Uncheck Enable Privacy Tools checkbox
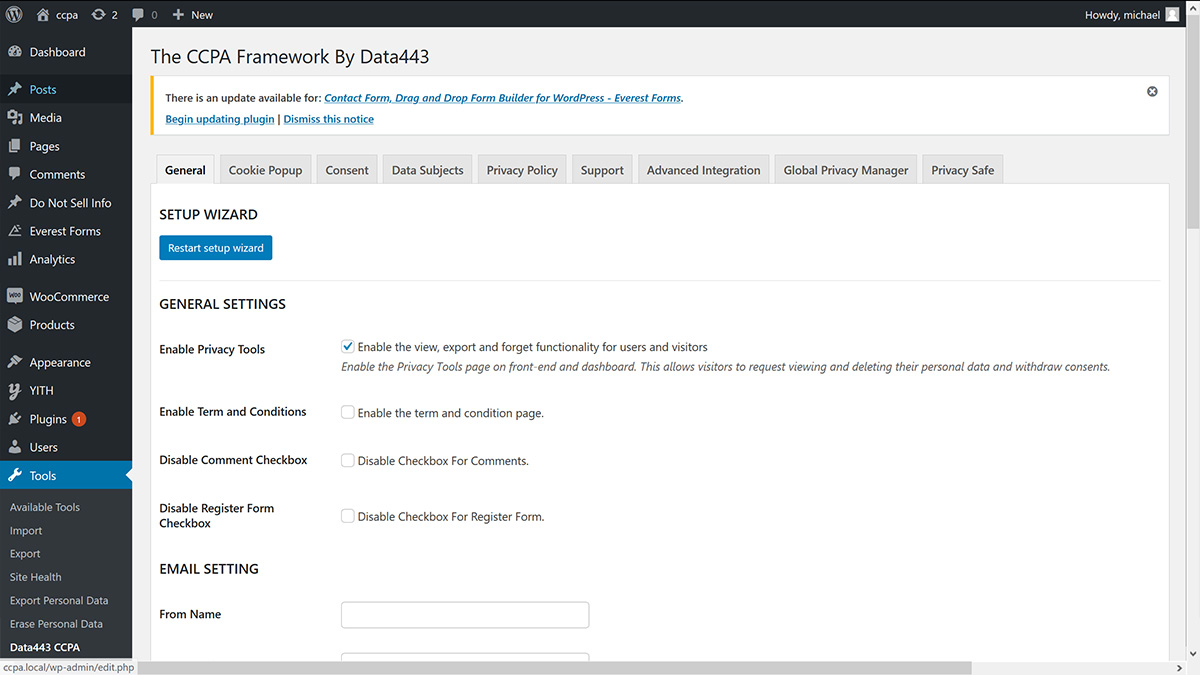This screenshot has width=1200, height=675. point(348,346)
